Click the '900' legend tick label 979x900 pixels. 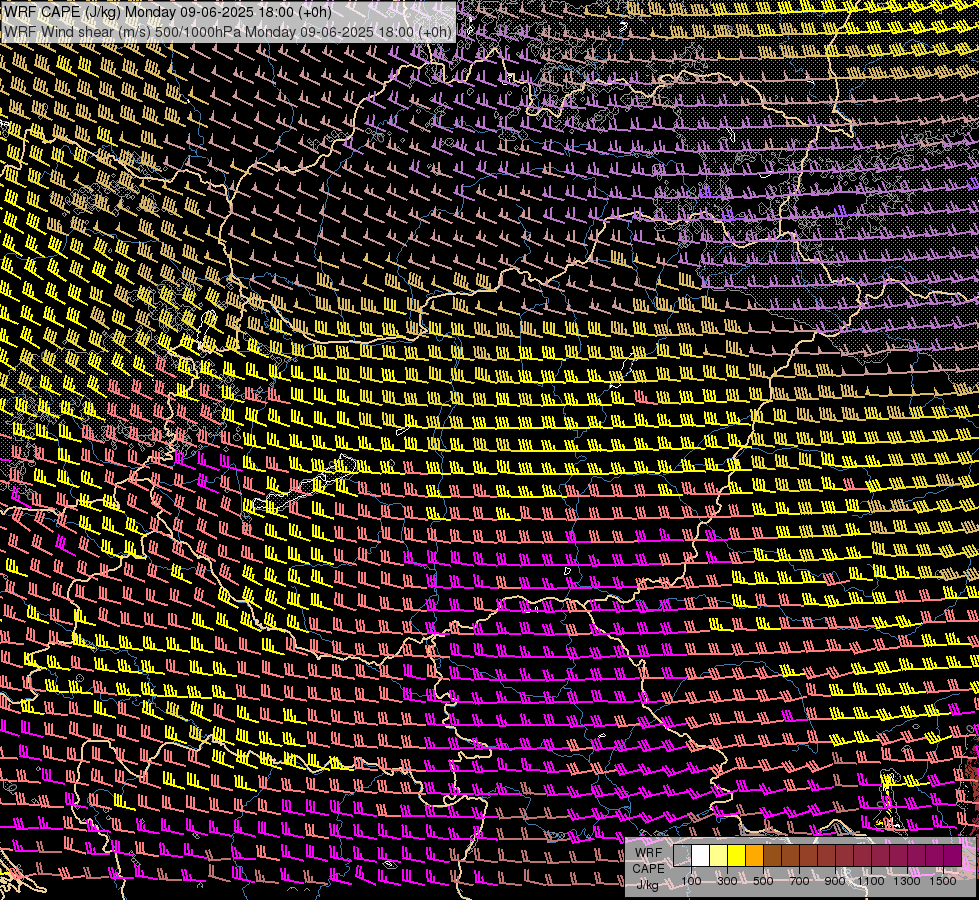[x=835, y=881]
